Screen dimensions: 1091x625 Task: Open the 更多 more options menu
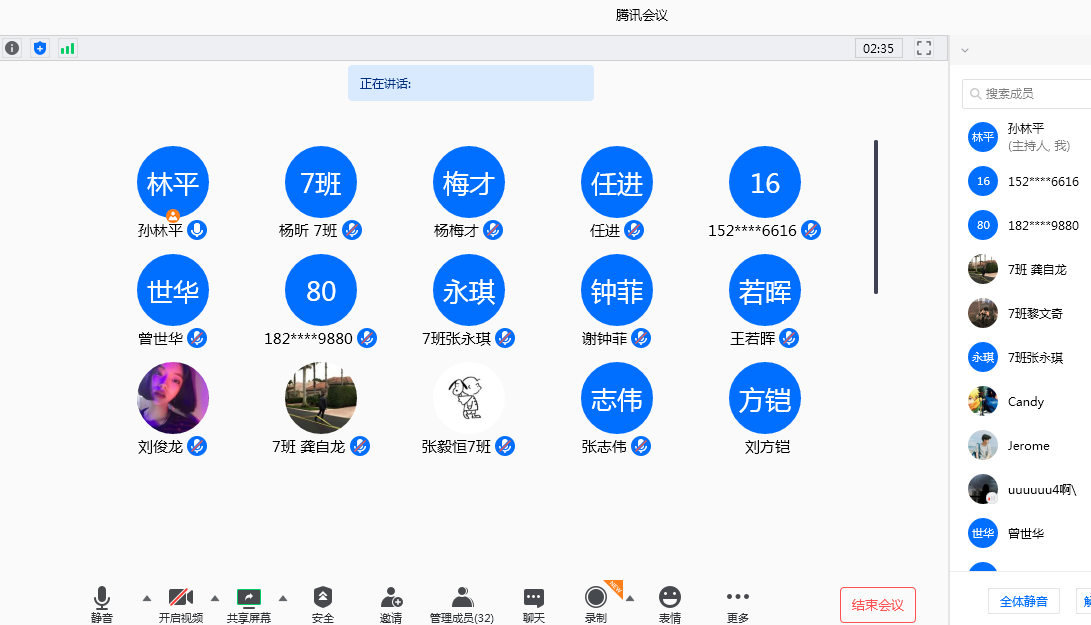pos(738,604)
